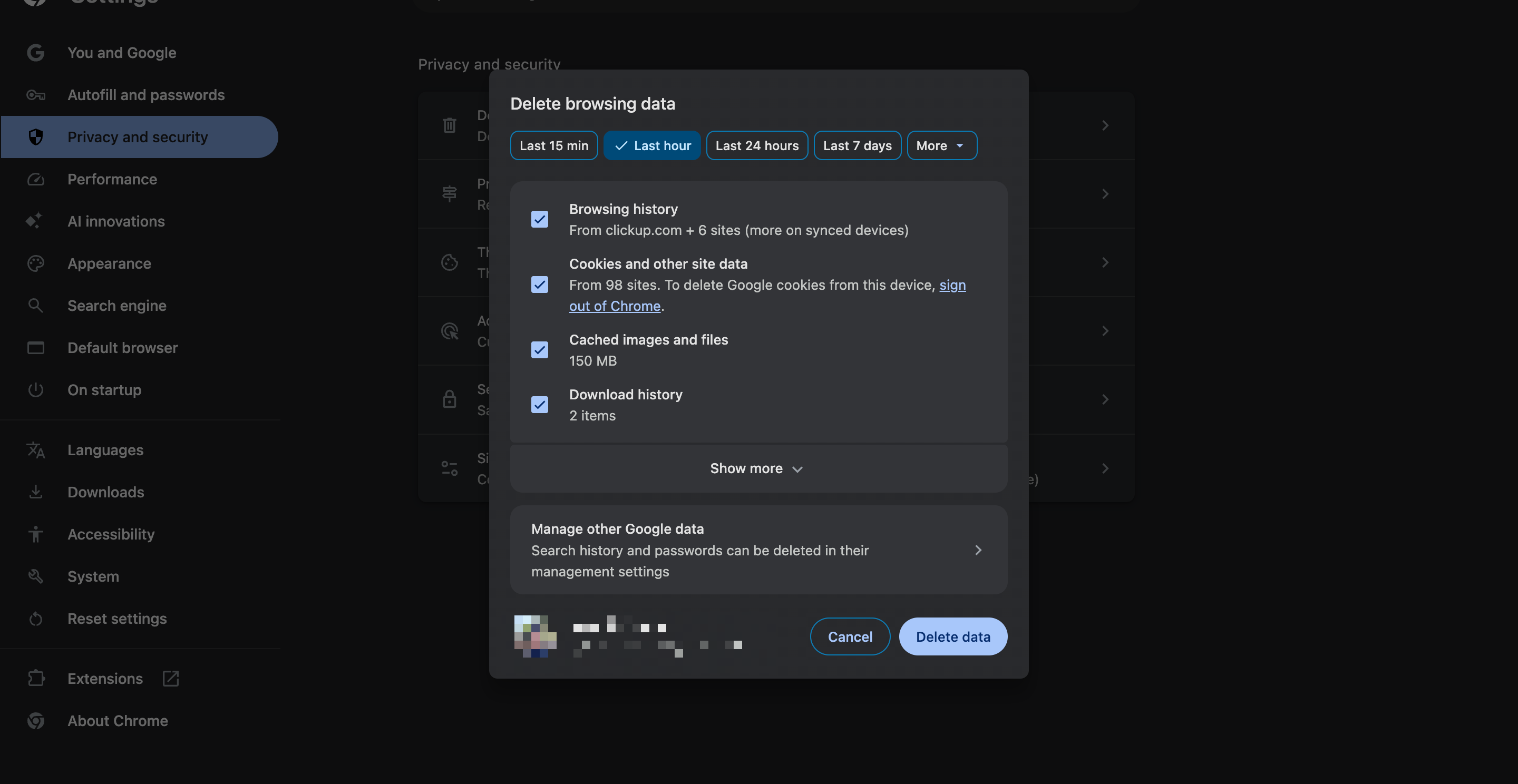Open Extensions via the external link icon
Screen dimensions: 1518x784
170,679
